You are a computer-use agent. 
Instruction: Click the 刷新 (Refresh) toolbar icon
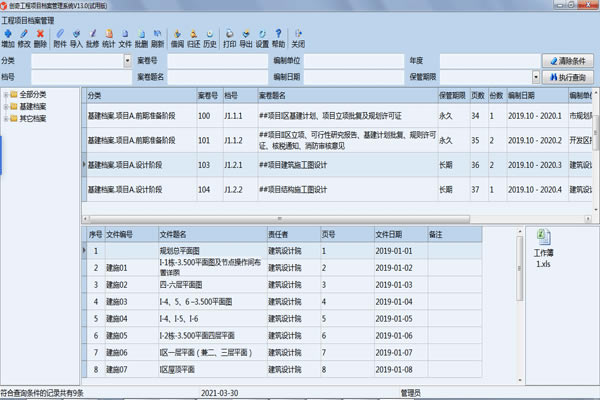click(158, 38)
